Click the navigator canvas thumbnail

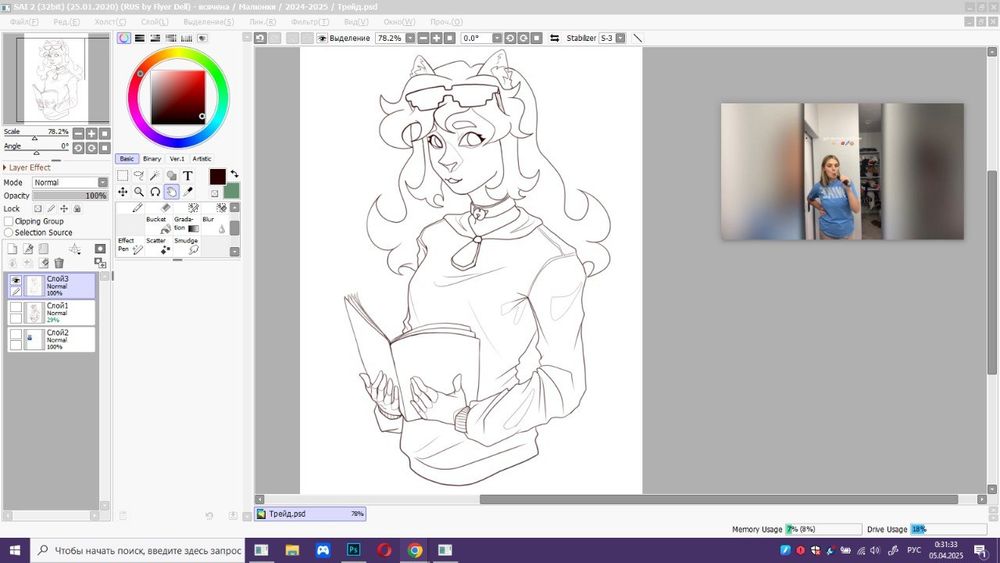[x=55, y=79]
